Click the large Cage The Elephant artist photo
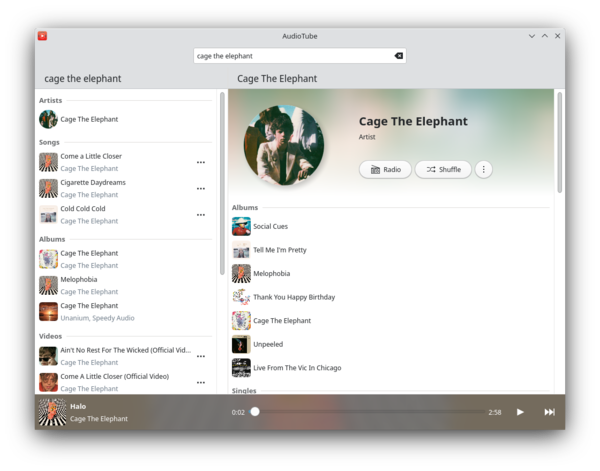The width and height of the screenshot is (600, 471). click(284, 145)
